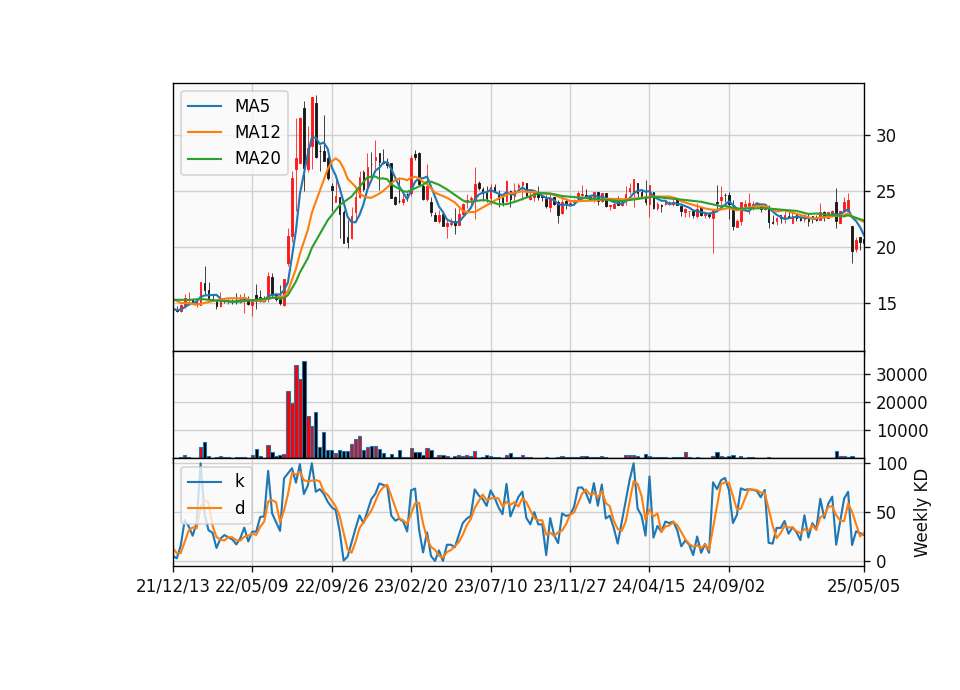960x690 pixels.
Task: Click the KD axis value 50
Action: pos(886,513)
